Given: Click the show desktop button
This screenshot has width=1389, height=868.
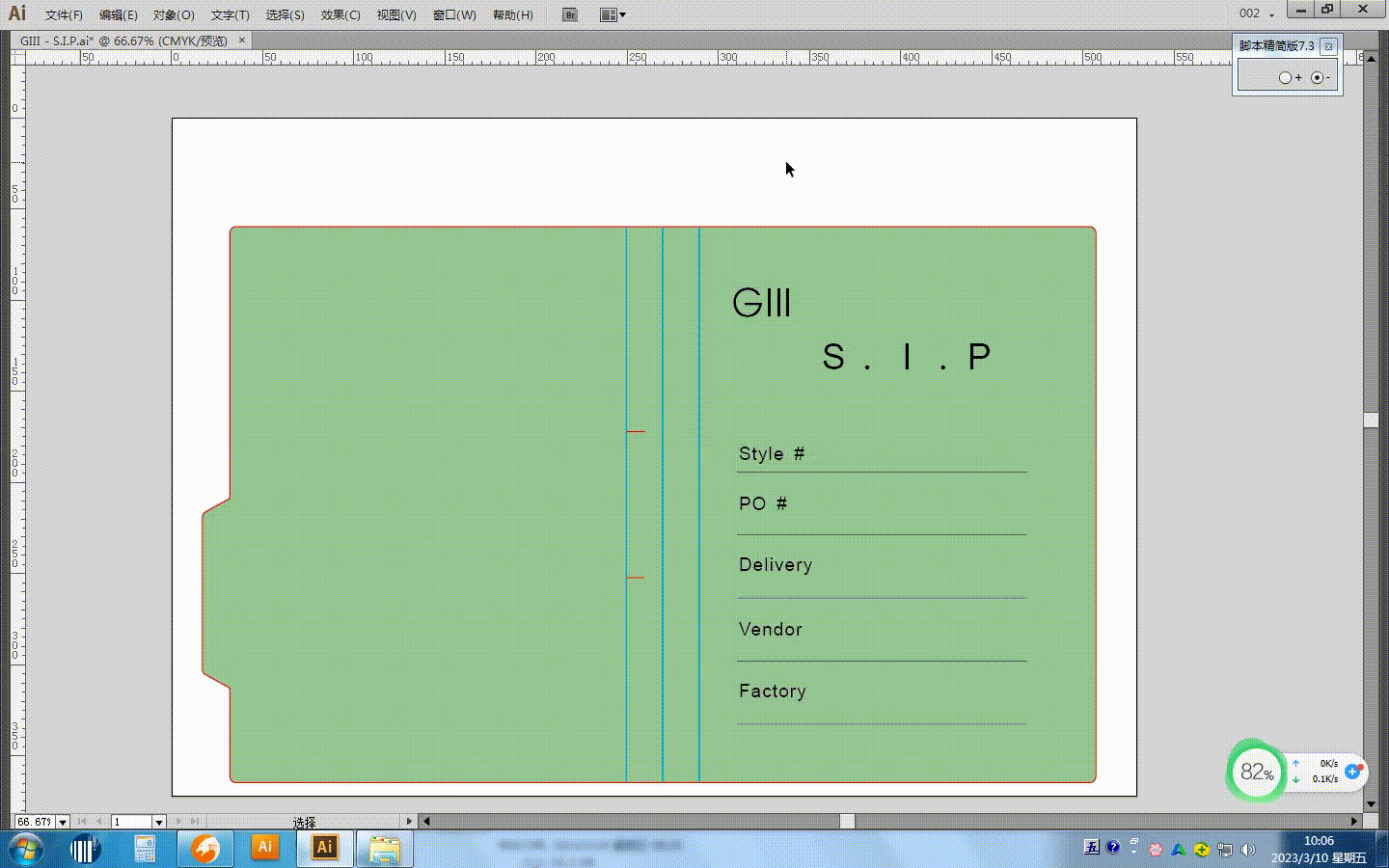Looking at the screenshot, I should 1381,850.
